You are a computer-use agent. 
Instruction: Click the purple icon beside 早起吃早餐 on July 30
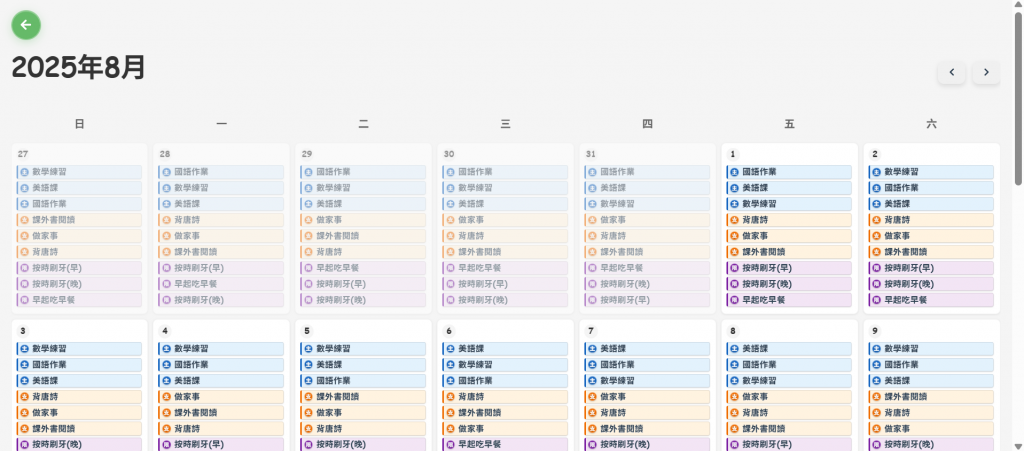[x=450, y=268]
